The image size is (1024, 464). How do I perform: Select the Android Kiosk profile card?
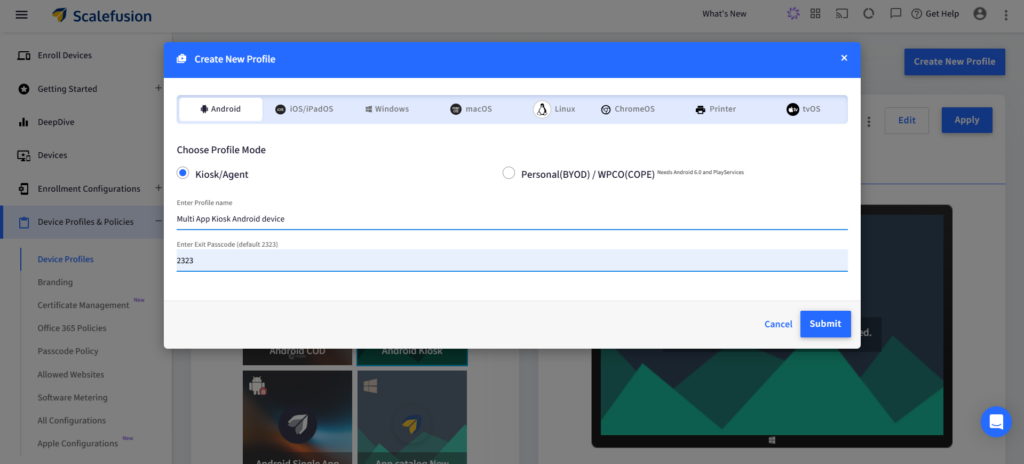(x=411, y=357)
